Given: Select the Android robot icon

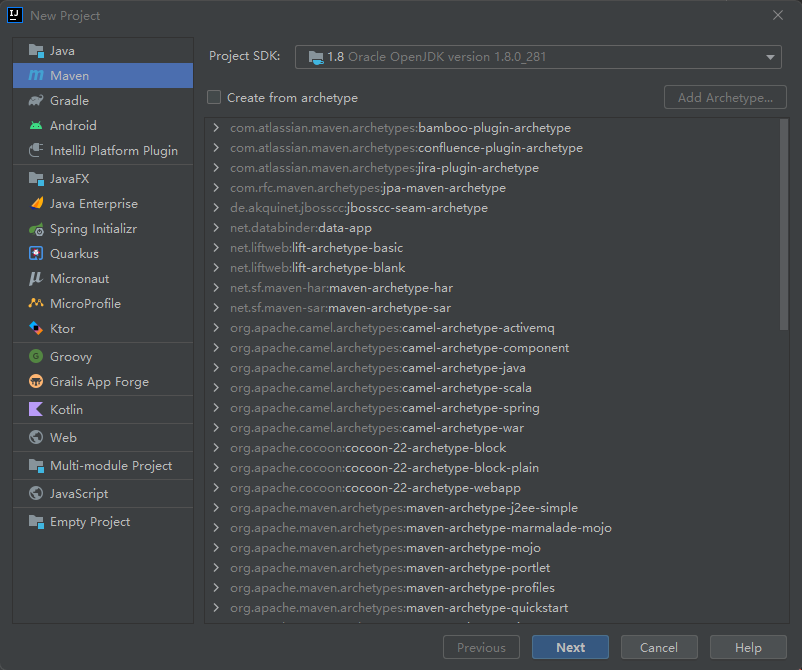Looking at the screenshot, I should [x=36, y=126].
